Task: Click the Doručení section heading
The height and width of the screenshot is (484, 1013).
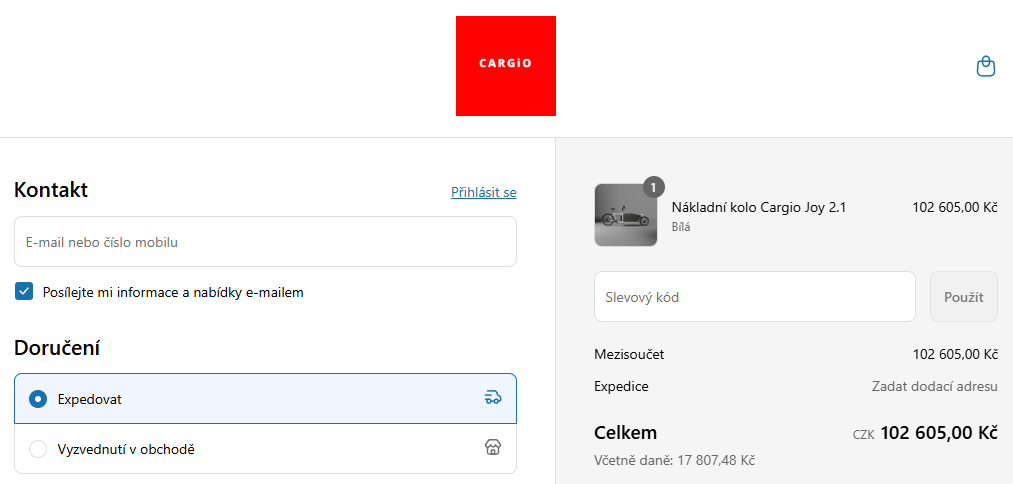Action: [56, 348]
